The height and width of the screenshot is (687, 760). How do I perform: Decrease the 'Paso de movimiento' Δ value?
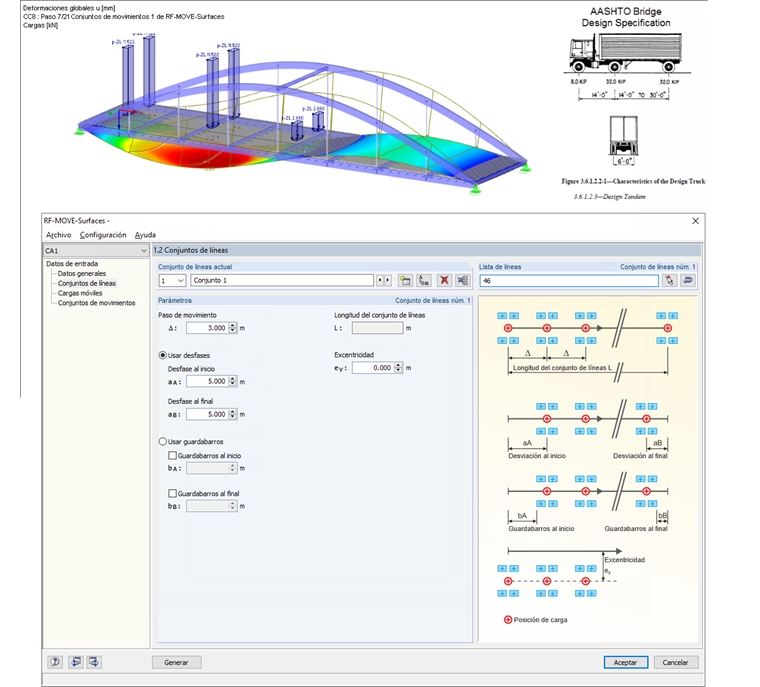pyautogui.click(x=233, y=331)
